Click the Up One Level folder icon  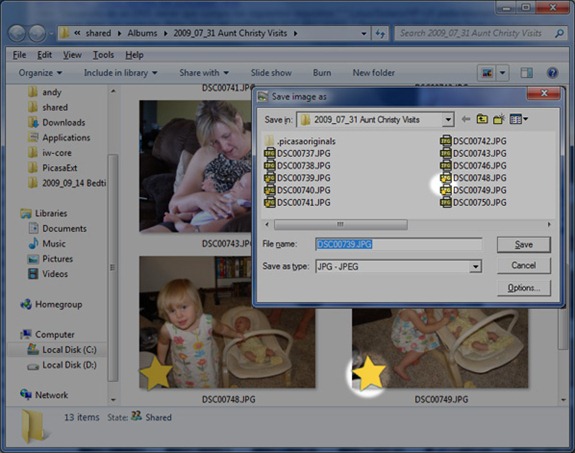482,119
